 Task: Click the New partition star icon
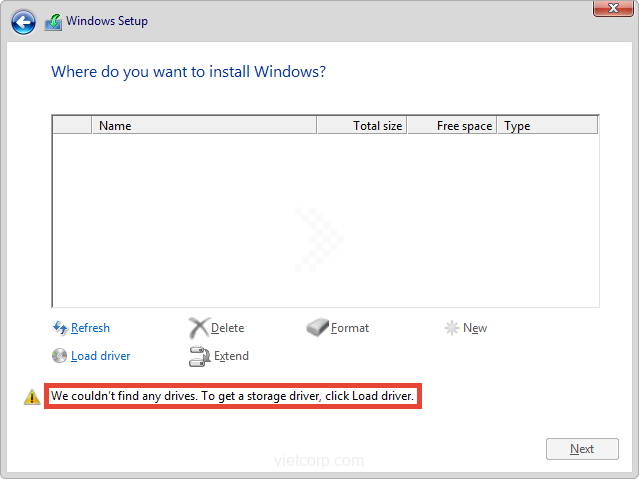click(452, 328)
